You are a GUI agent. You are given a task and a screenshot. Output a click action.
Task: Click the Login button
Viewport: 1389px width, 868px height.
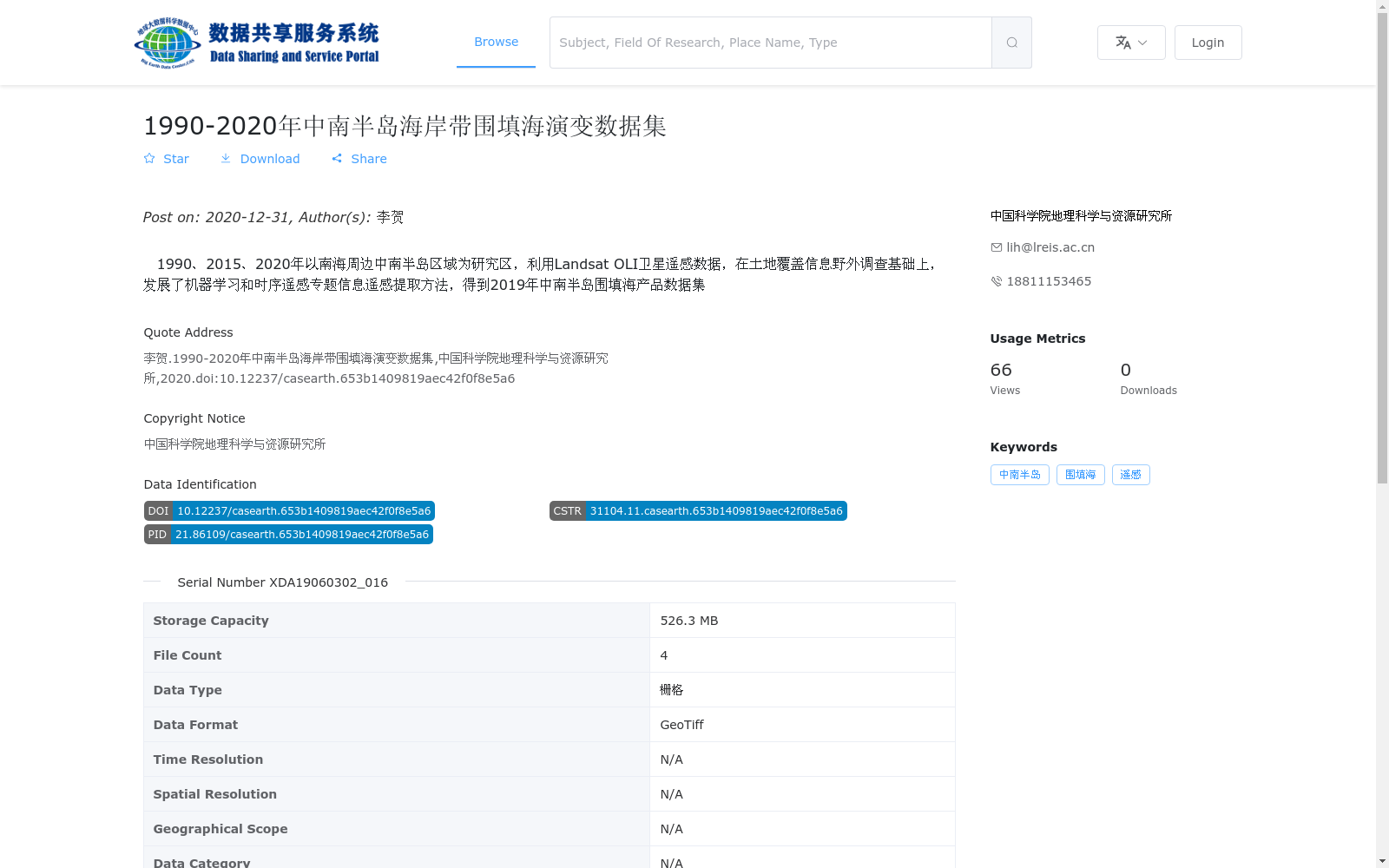click(x=1208, y=43)
